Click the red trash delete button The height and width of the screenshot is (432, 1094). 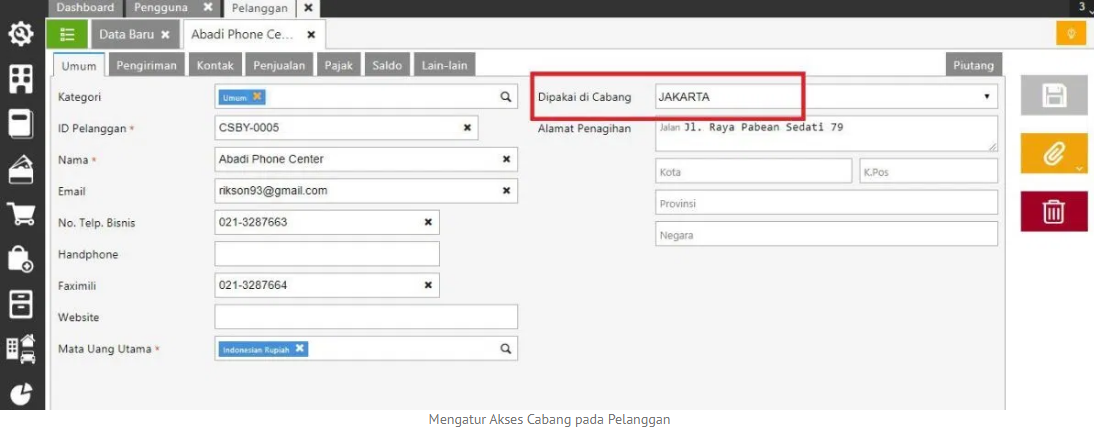click(x=1053, y=211)
